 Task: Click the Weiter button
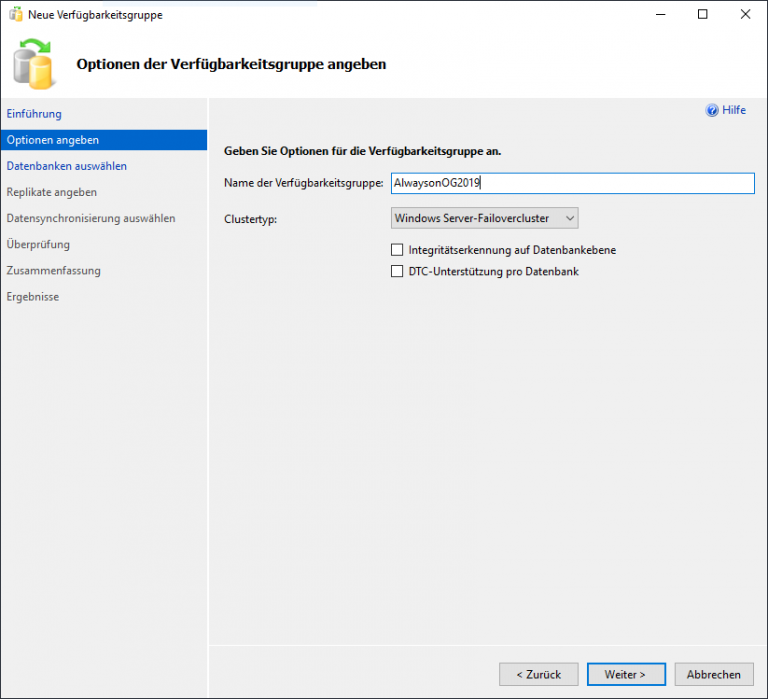click(x=626, y=675)
